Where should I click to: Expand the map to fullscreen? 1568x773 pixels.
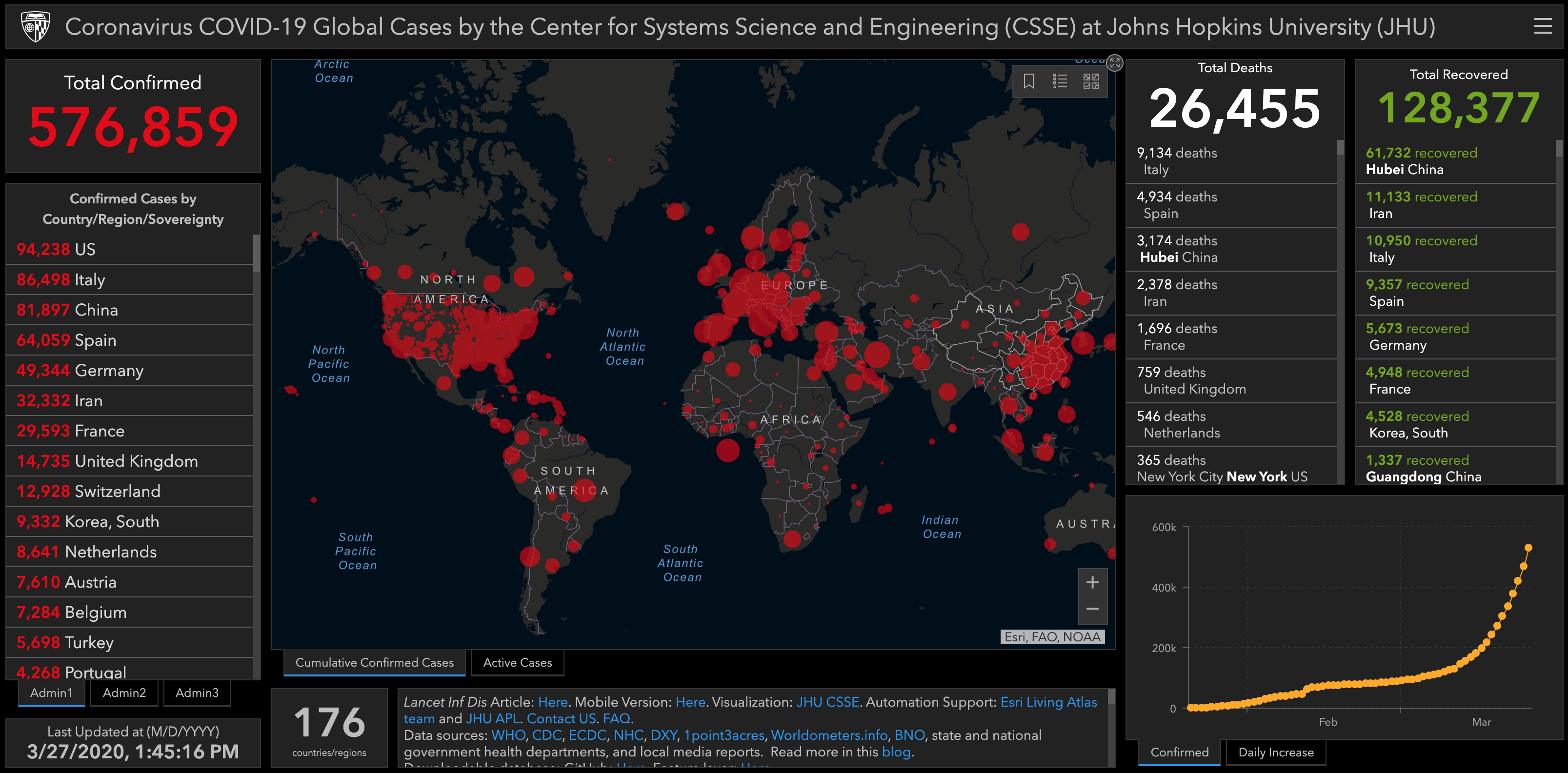tap(1114, 64)
